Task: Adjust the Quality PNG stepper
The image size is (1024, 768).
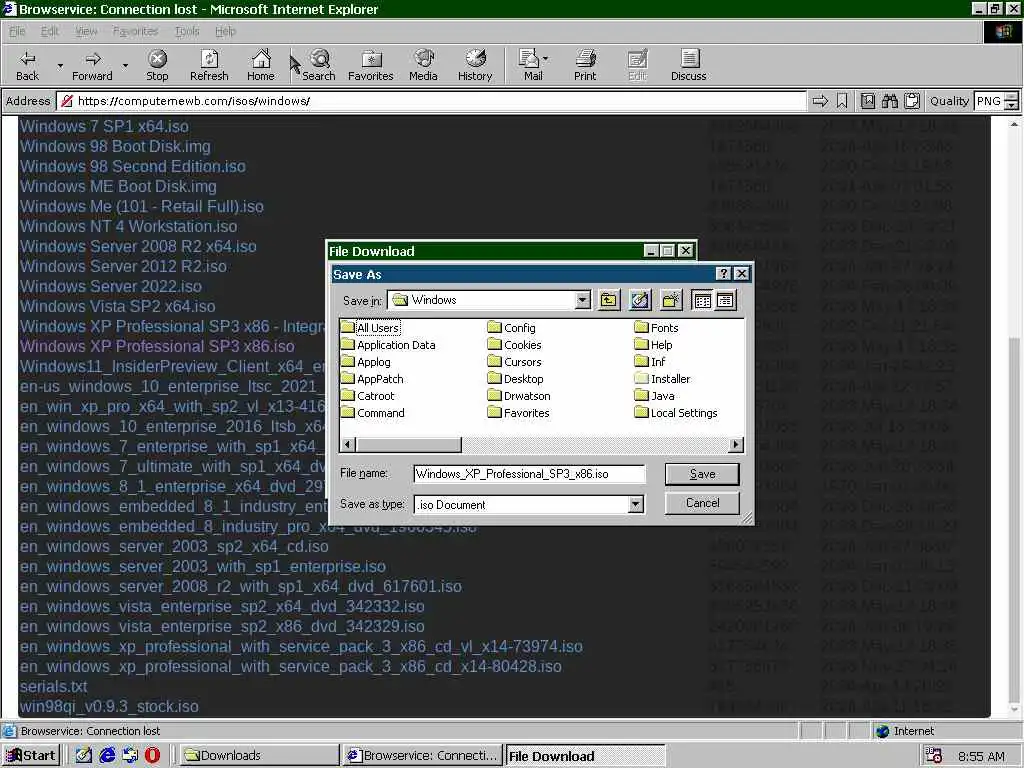Action: 1011,101
